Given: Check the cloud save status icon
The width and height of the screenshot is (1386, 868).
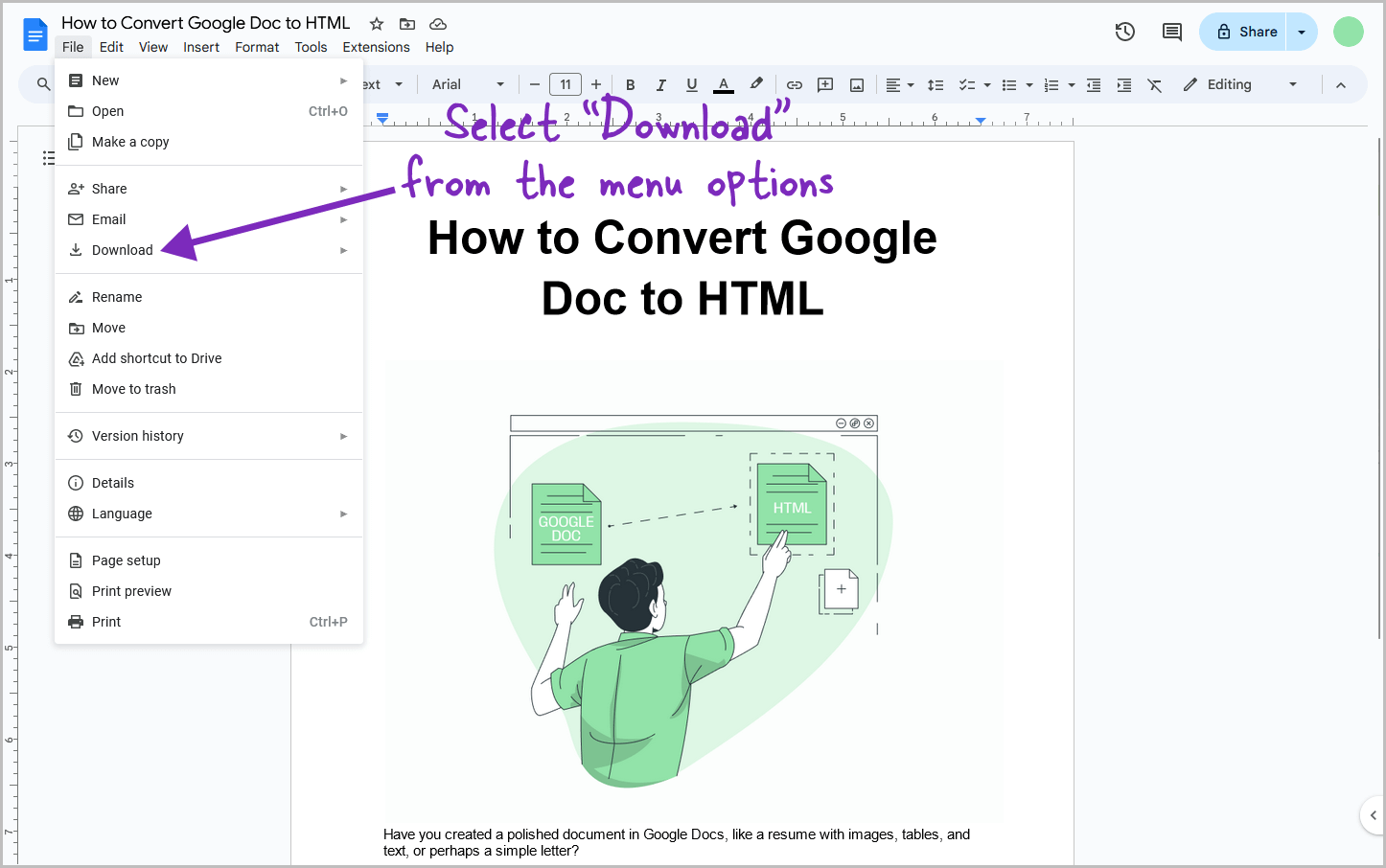Looking at the screenshot, I should point(438,24).
